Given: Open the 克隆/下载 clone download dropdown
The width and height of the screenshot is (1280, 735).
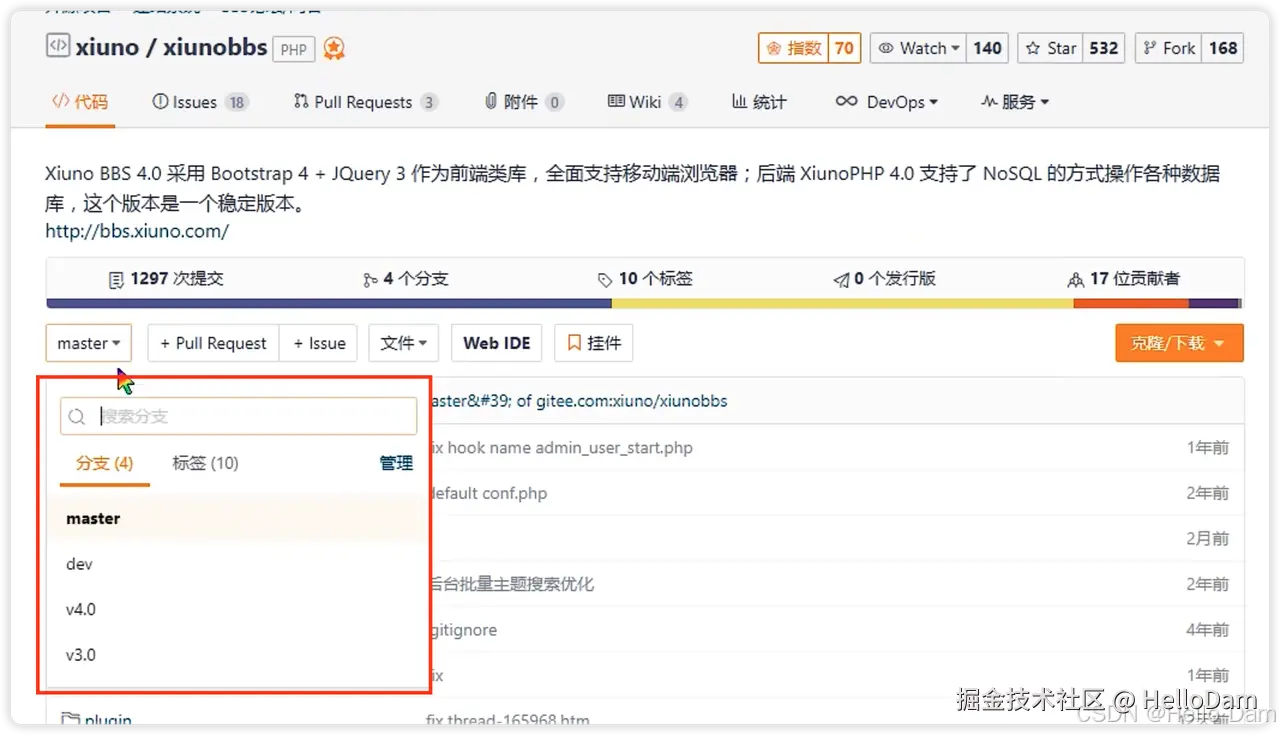Looking at the screenshot, I should point(1179,343).
